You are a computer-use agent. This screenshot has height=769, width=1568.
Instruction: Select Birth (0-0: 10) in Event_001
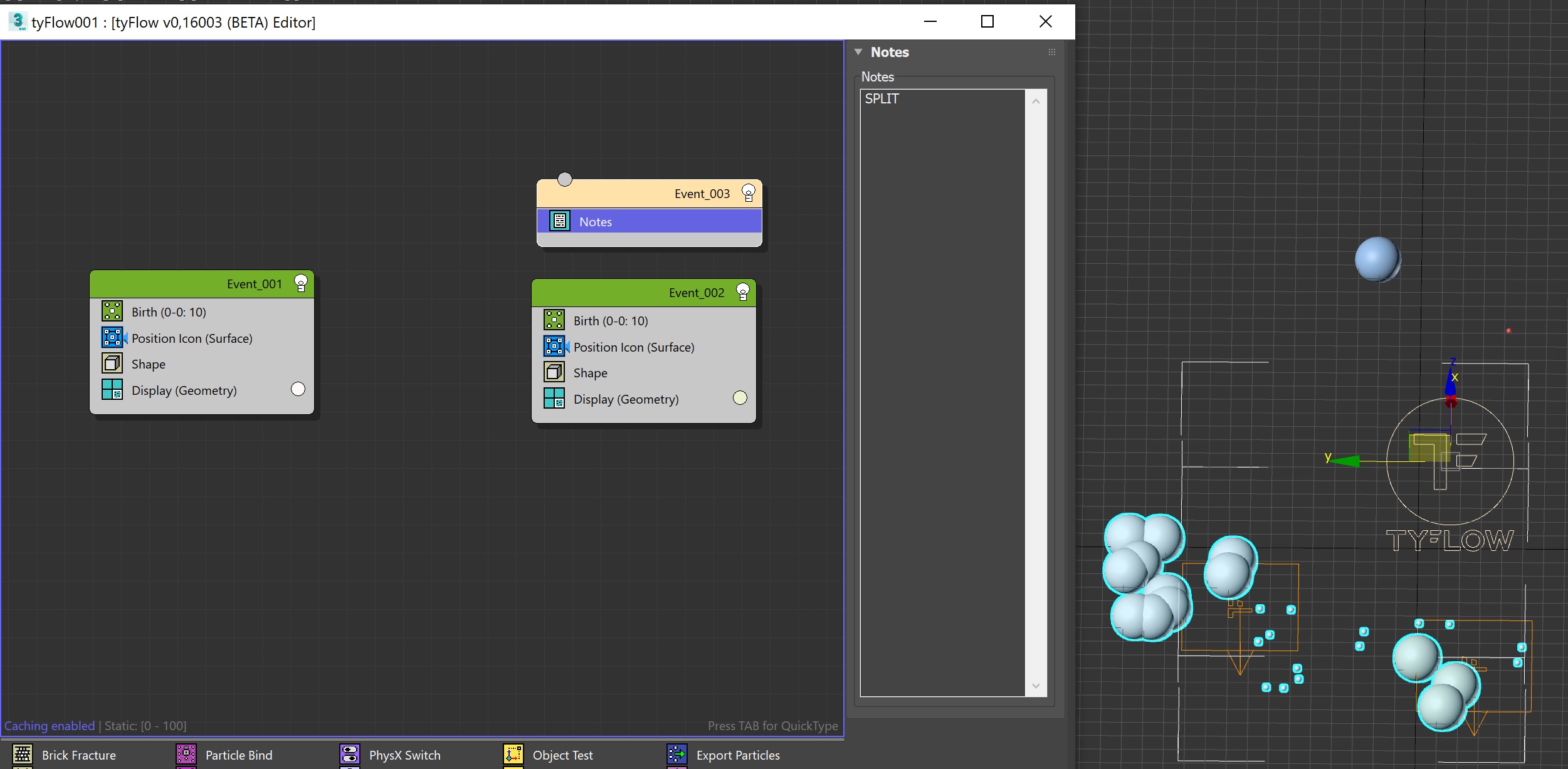(x=169, y=312)
